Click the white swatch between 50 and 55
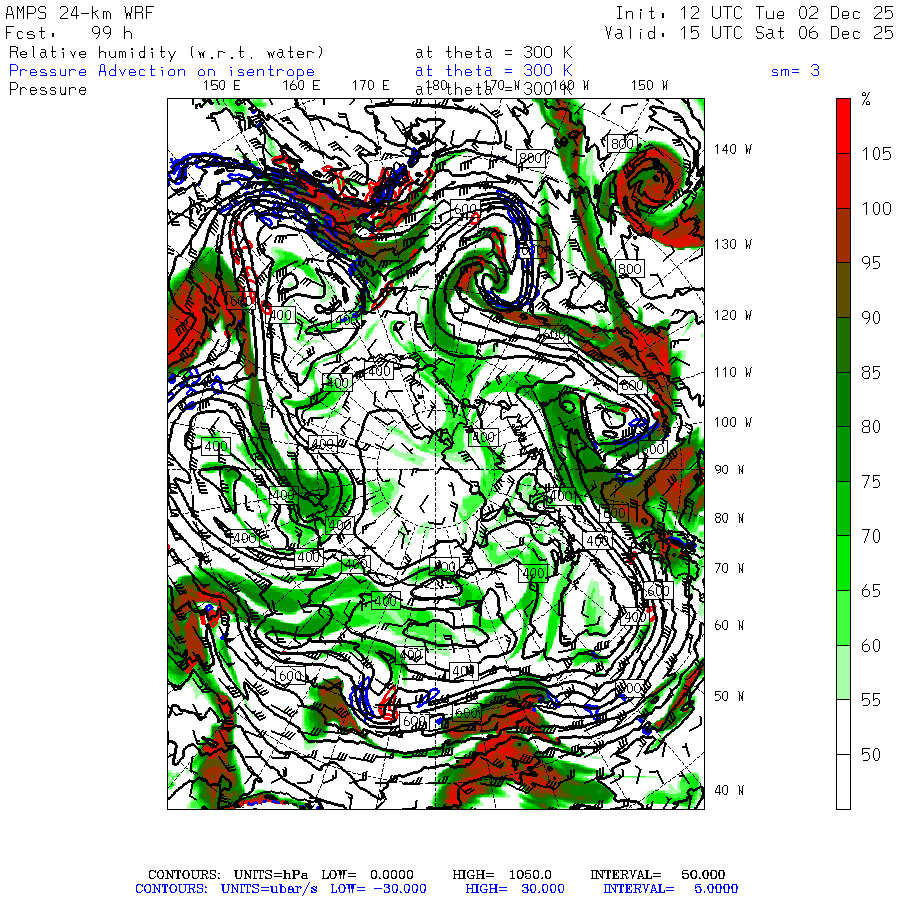Screen dimensions: 900x900 [843, 727]
